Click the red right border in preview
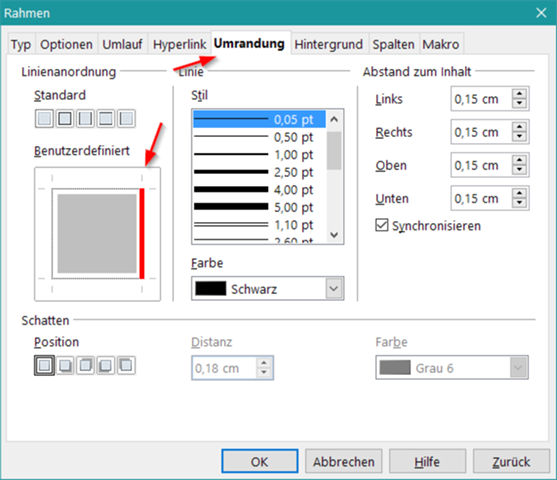Screen dimensions: 557x480 tap(142, 233)
